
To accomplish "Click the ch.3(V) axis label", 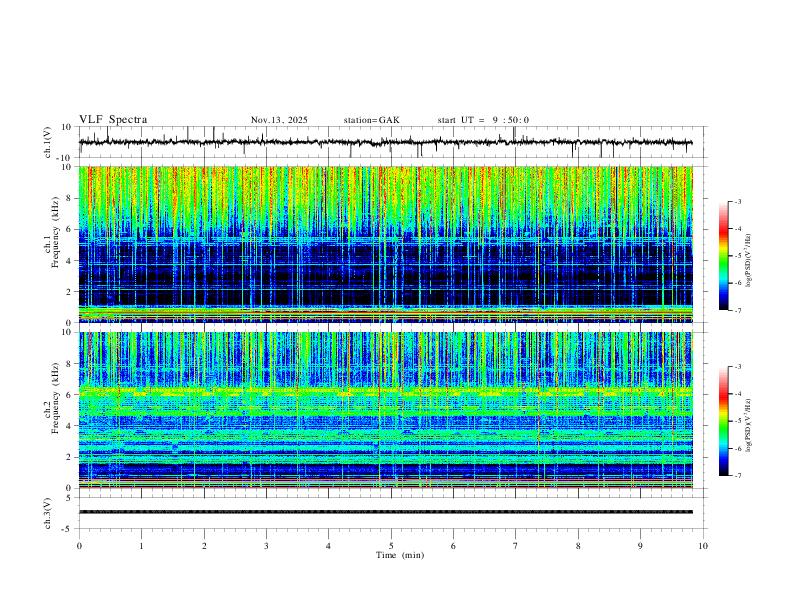I will [x=48, y=513].
